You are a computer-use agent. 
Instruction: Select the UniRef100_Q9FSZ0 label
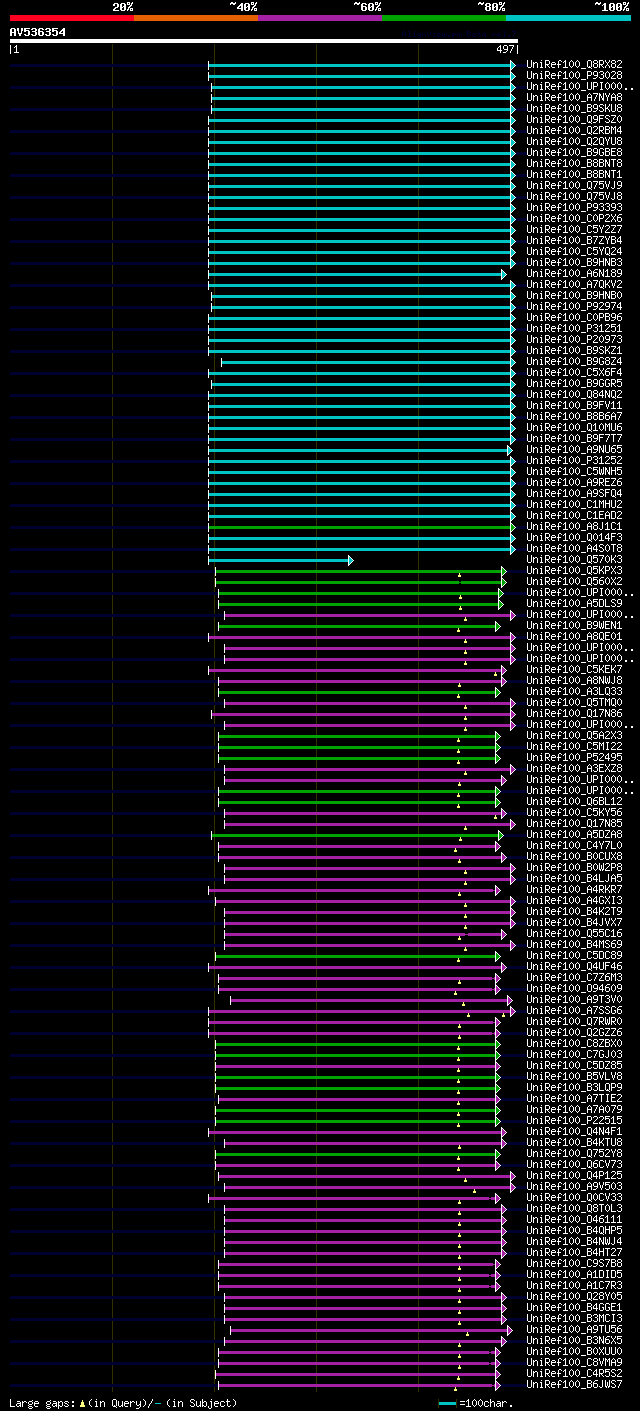click(x=574, y=120)
